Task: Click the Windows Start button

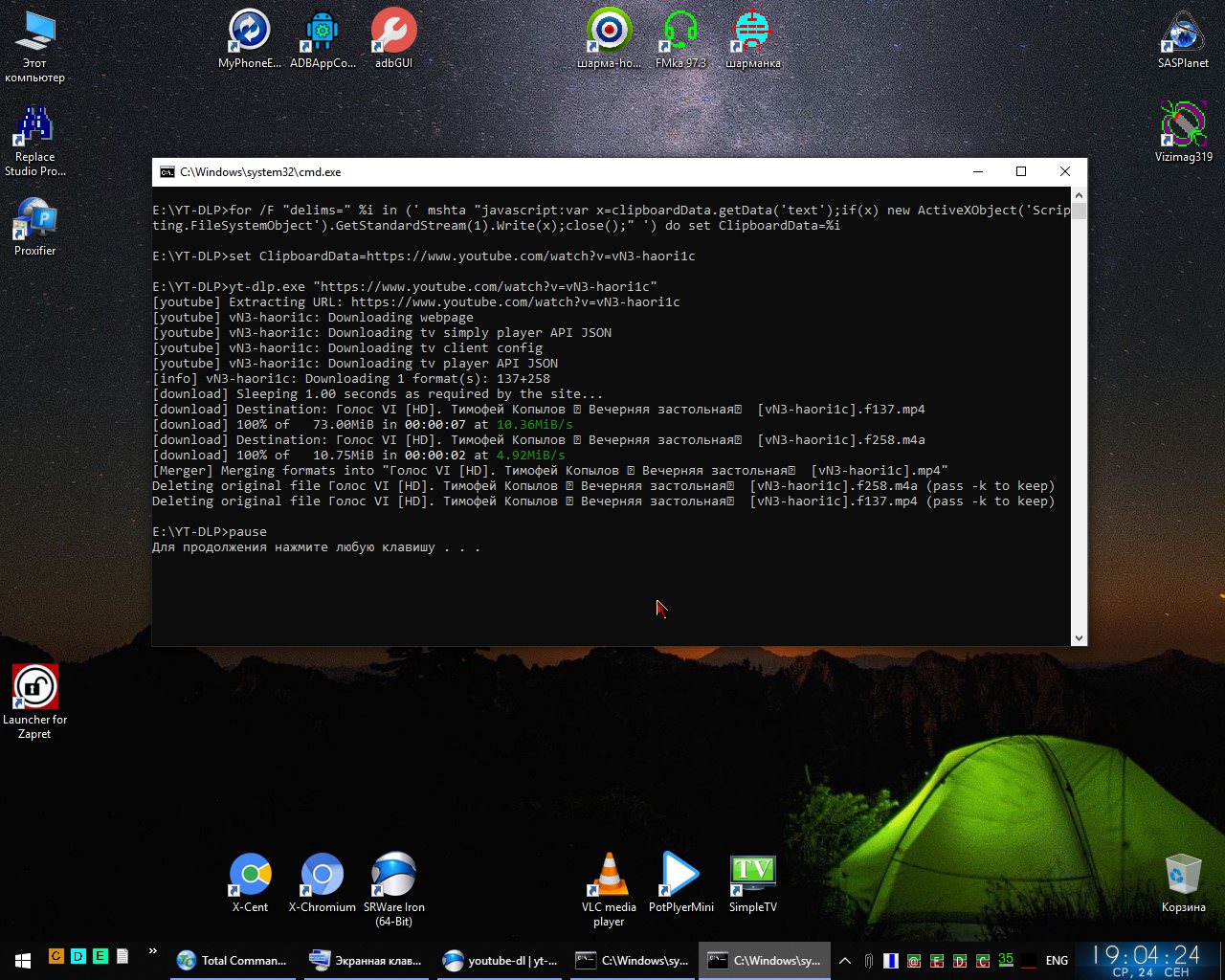Action: pos(23,961)
